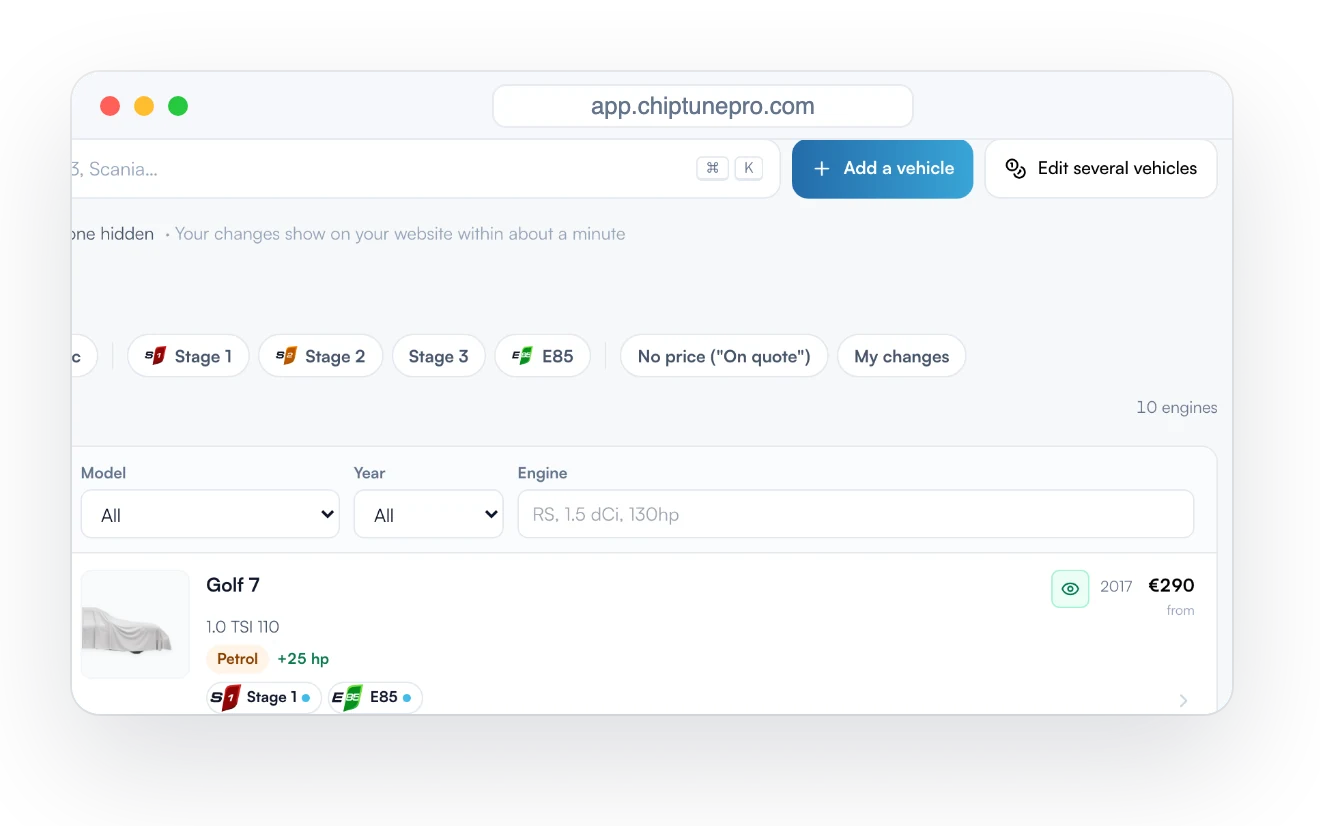Filter by Stage 2
1320x826 pixels.
[320, 356]
